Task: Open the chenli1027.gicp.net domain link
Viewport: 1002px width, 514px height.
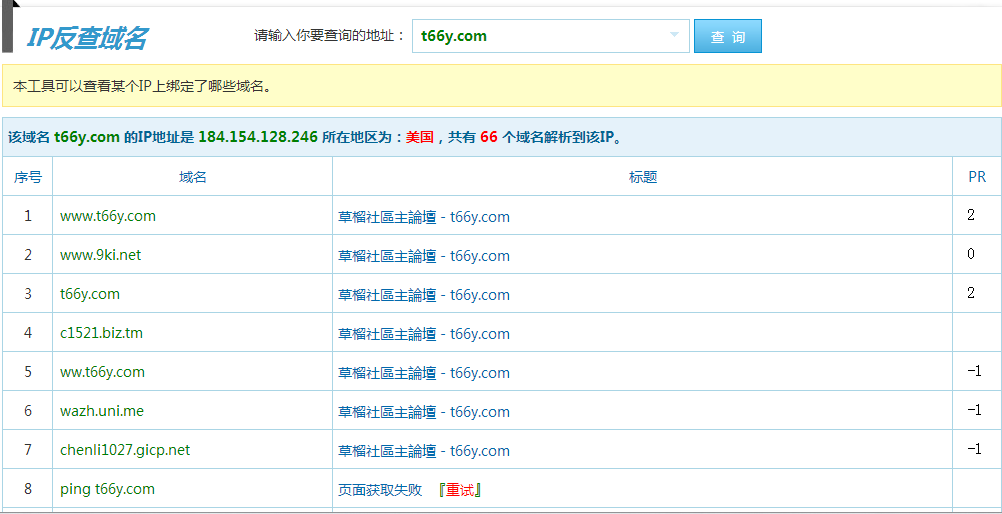Action: point(125,450)
